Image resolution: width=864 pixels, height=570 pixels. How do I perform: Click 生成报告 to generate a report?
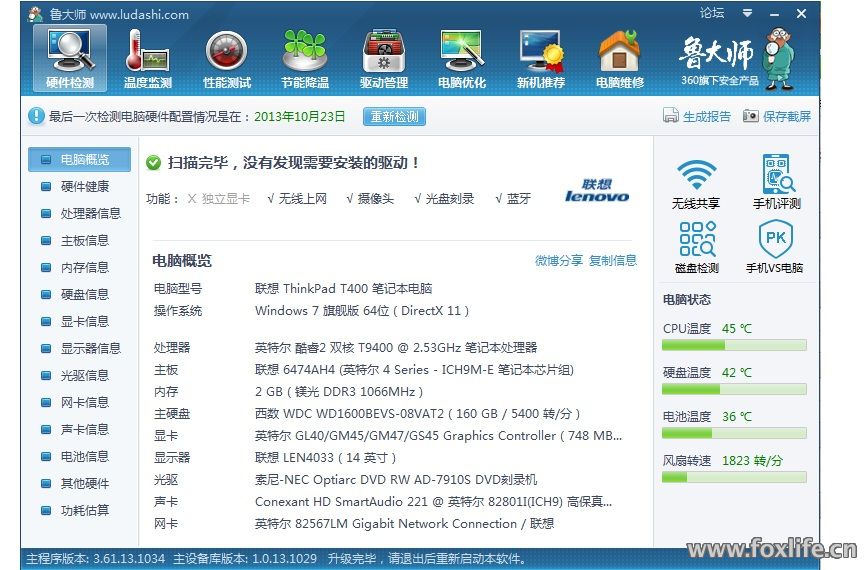697,116
